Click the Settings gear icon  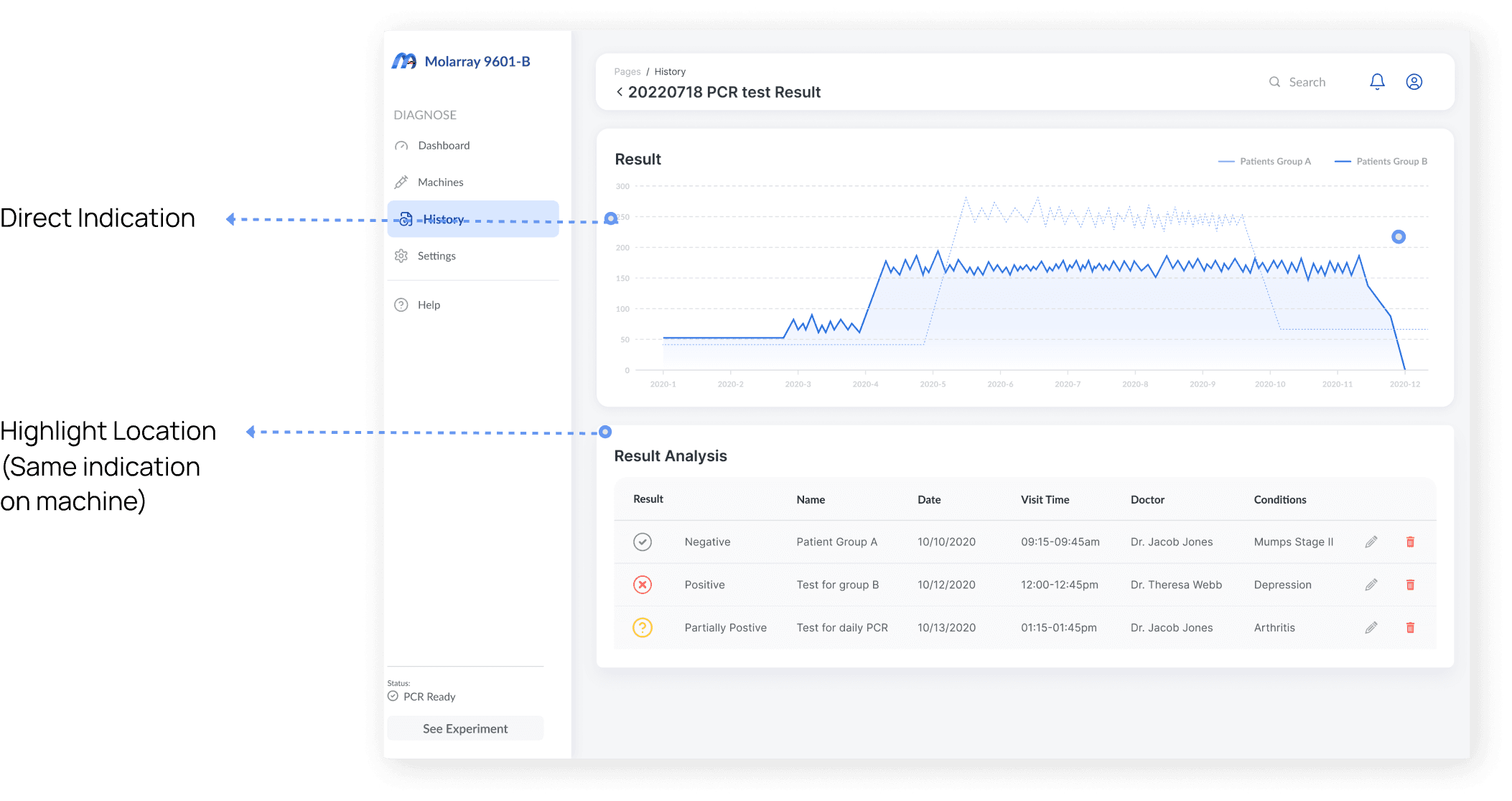click(401, 256)
